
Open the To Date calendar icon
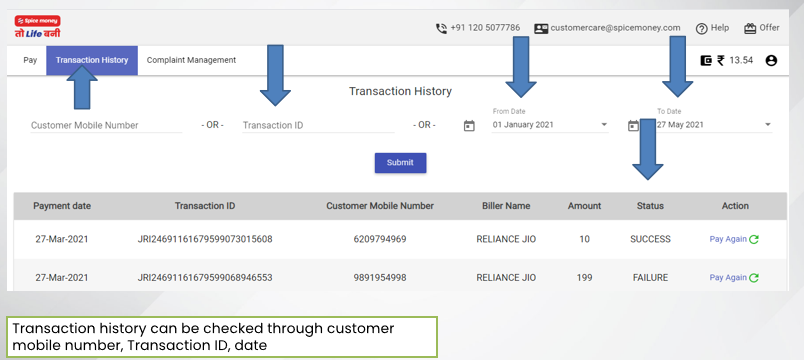633,126
